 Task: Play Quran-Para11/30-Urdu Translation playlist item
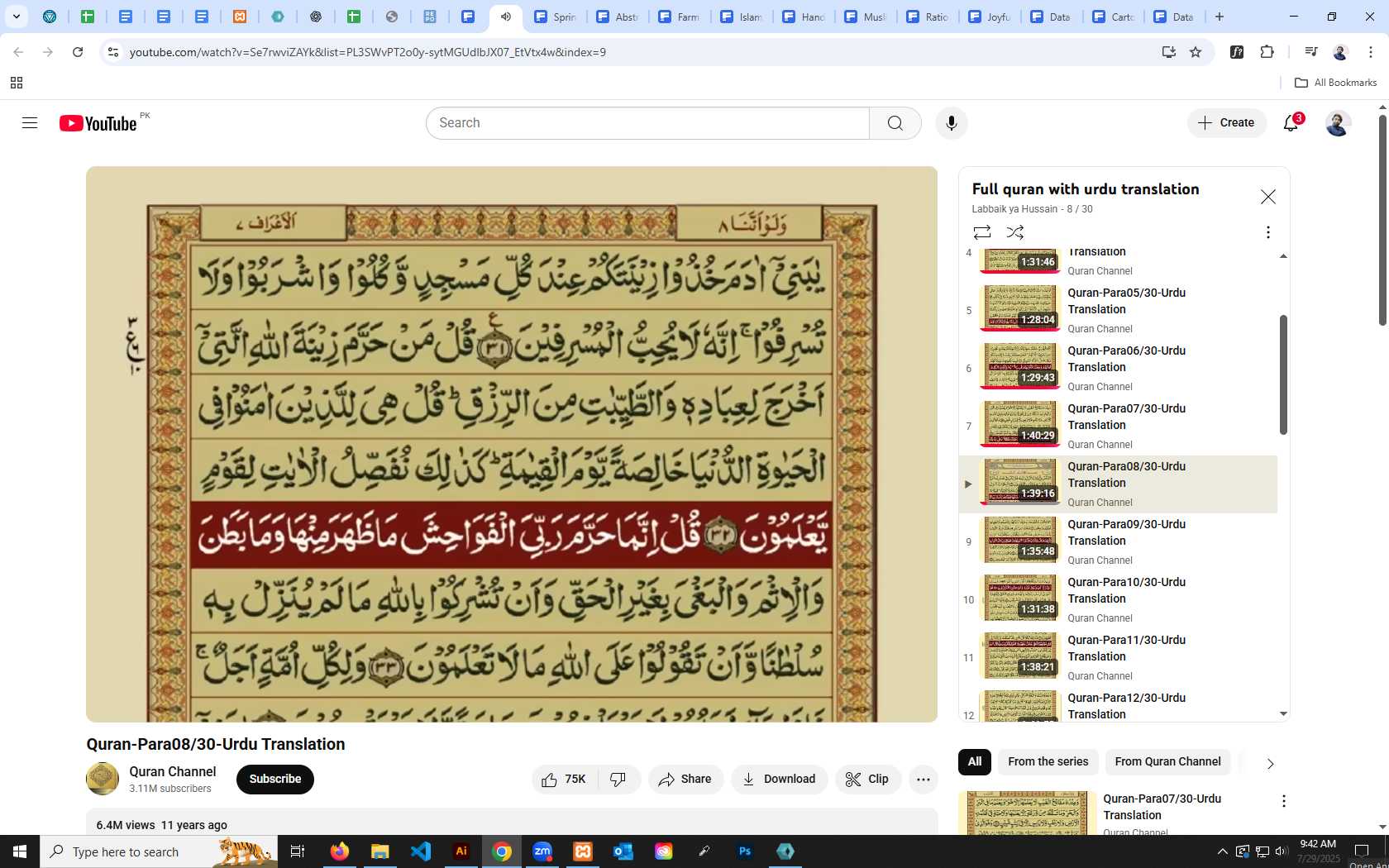pyautogui.click(x=1119, y=658)
